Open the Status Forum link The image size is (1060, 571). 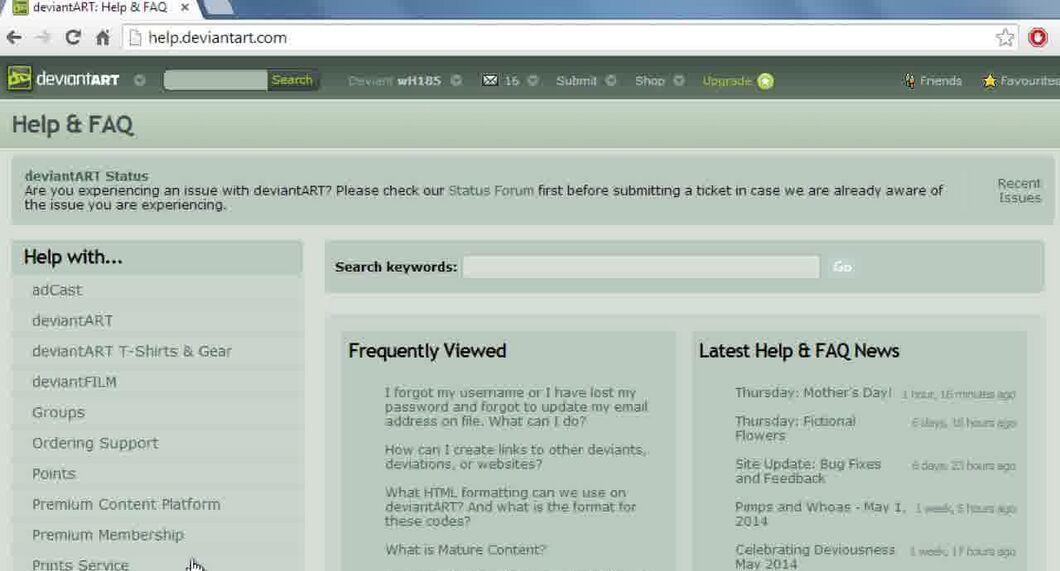pyautogui.click(x=491, y=191)
